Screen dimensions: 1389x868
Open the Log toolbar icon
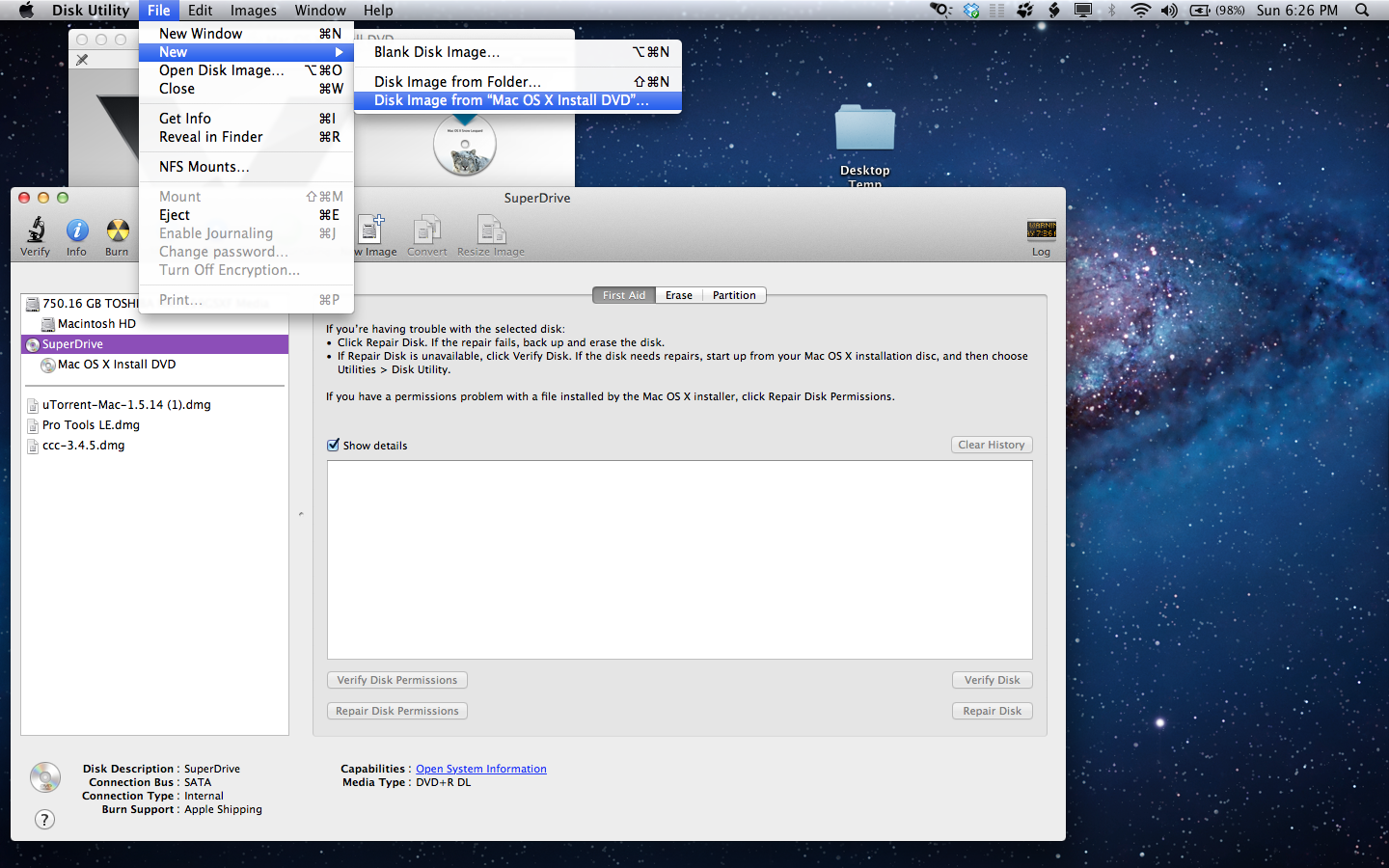click(x=1042, y=230)
